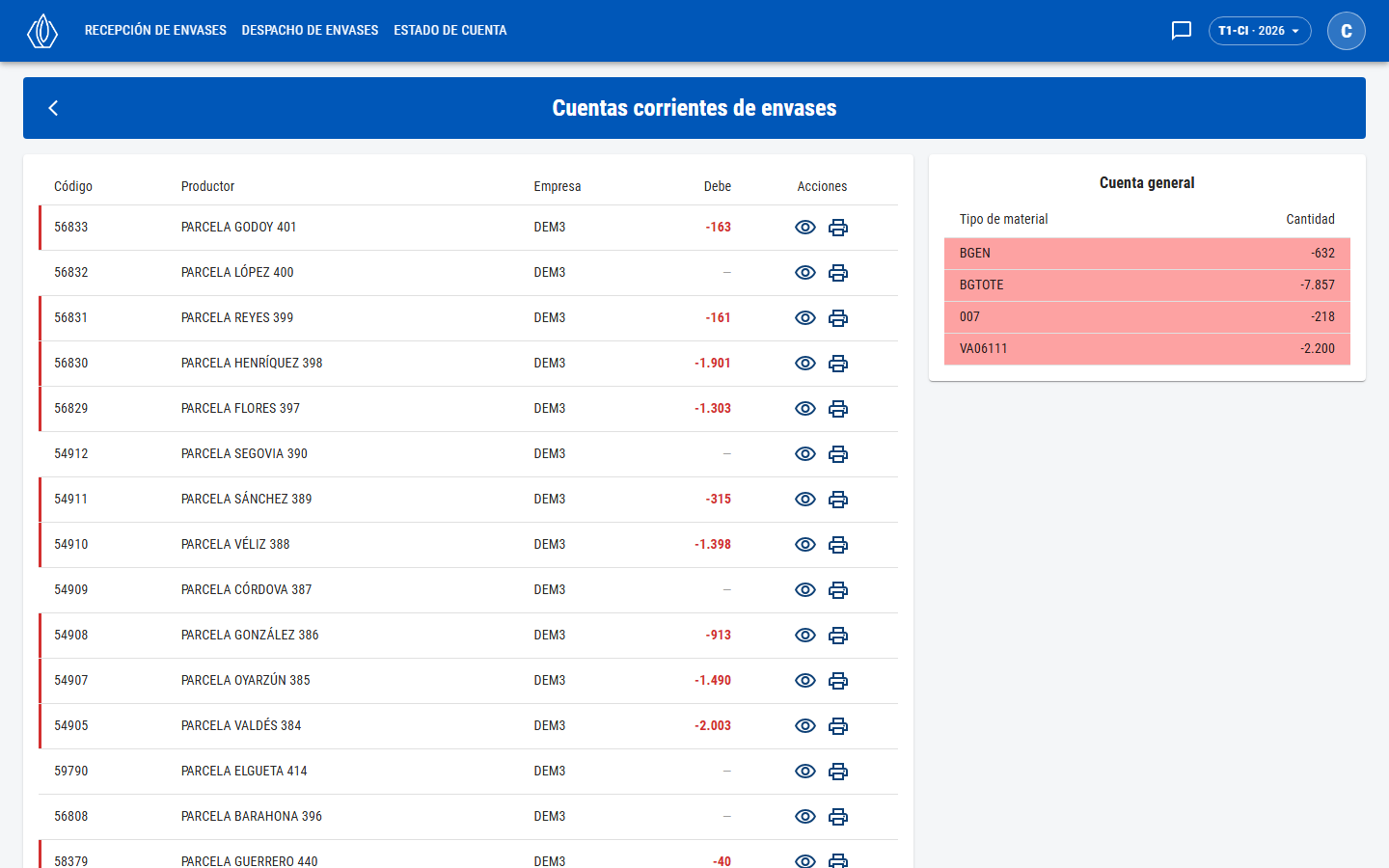Click code 56833 in the table

point(71,228)
